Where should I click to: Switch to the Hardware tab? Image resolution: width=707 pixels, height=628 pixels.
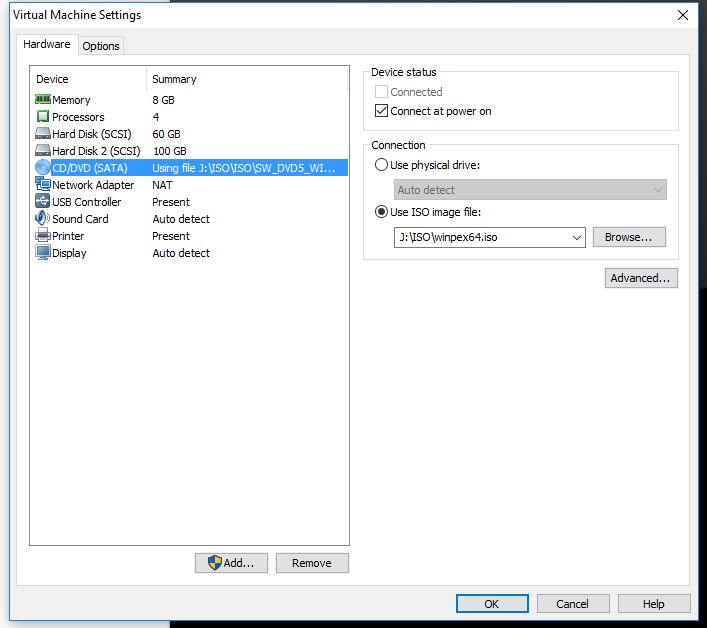pos(47,44)
